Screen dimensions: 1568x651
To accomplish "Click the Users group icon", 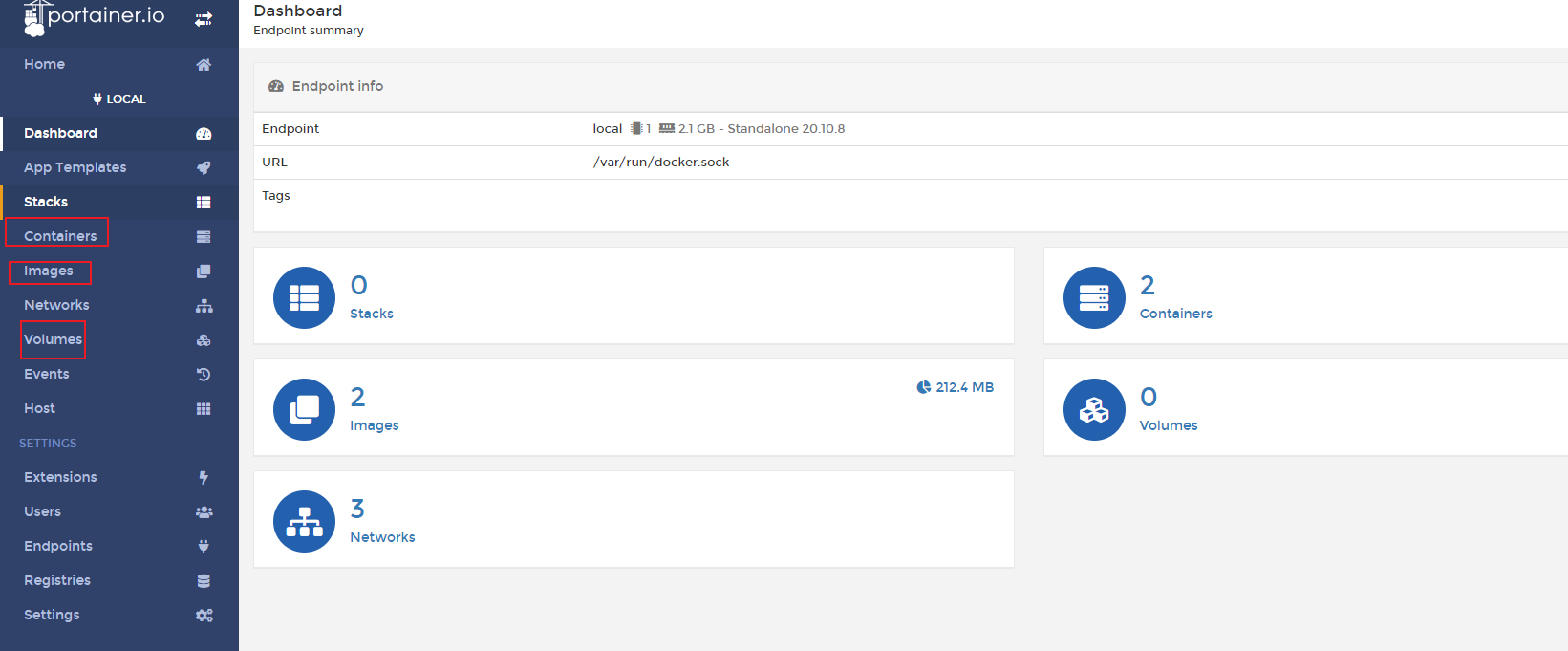I will point(204,512).
